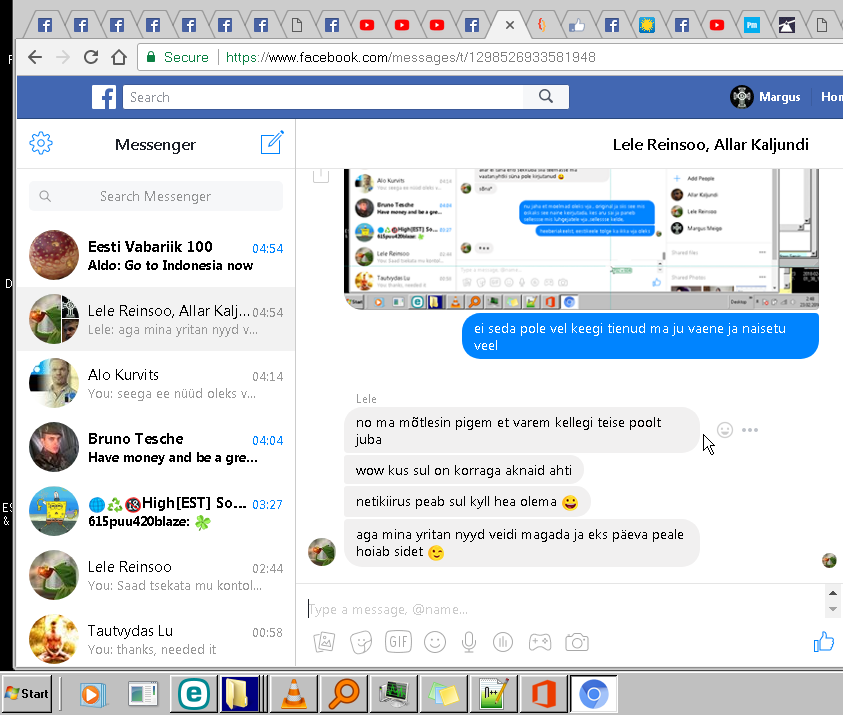Open the emoji picker in composer

coord(434,642)
